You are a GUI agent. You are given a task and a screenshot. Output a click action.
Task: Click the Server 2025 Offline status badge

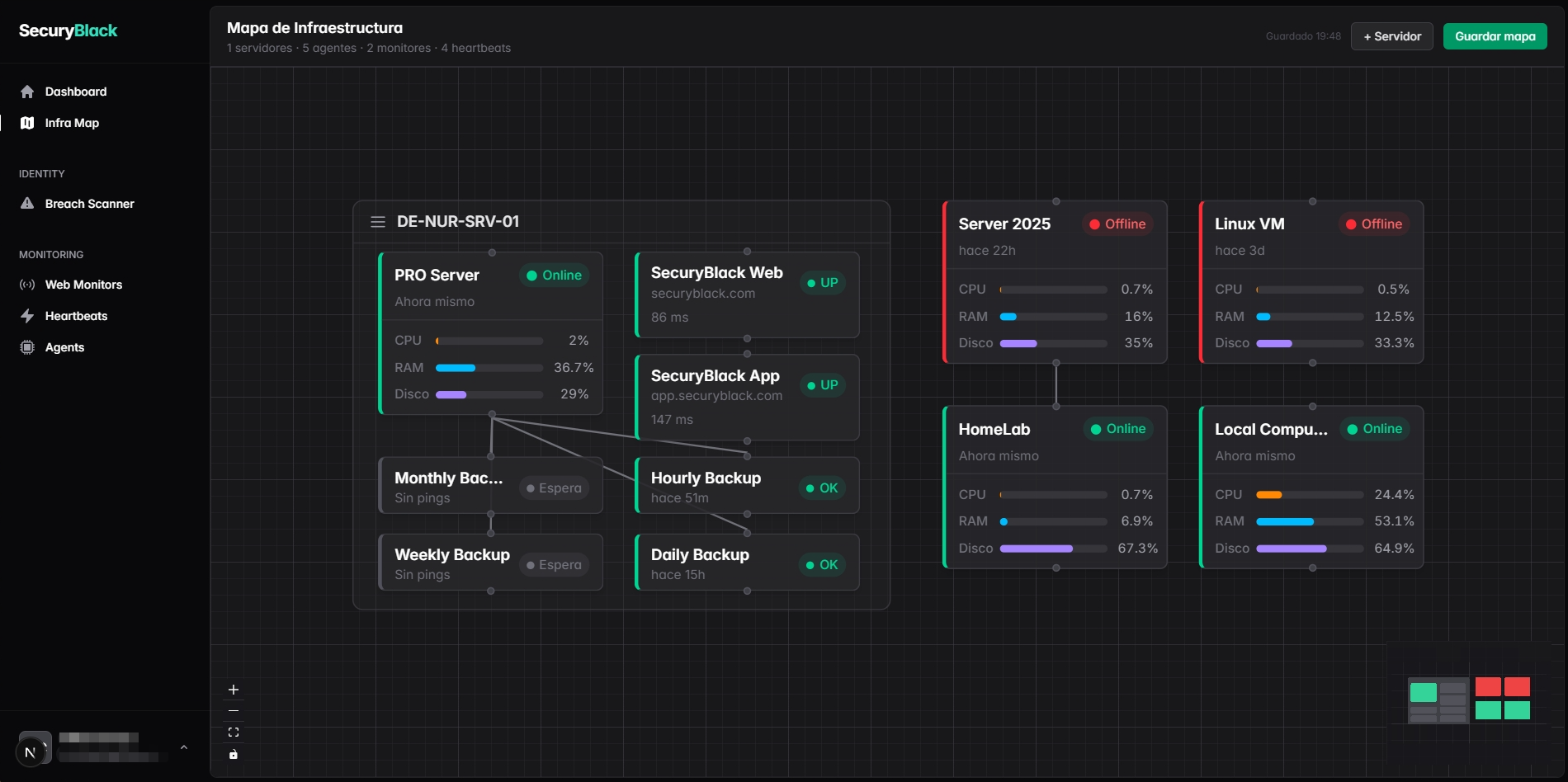(x=1117, y=224)
